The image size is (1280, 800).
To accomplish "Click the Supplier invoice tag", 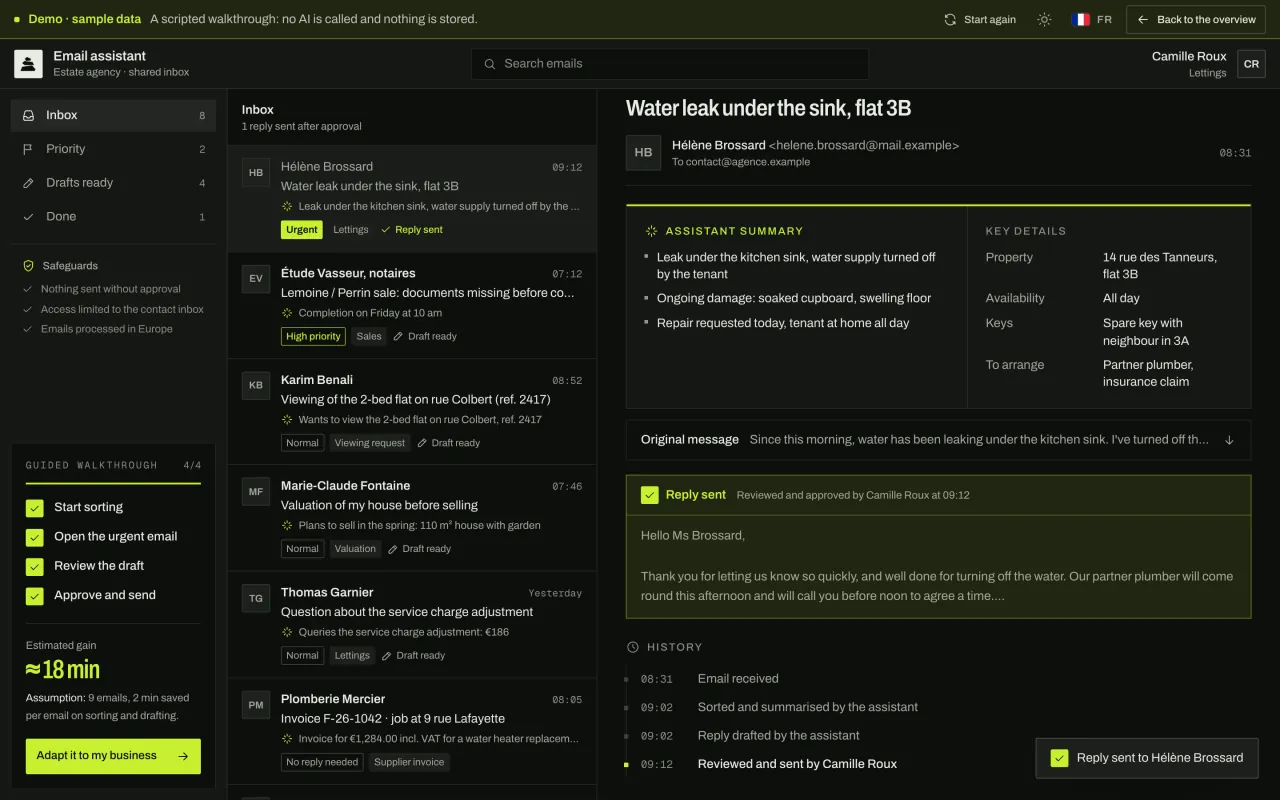I will click(409, 762).
